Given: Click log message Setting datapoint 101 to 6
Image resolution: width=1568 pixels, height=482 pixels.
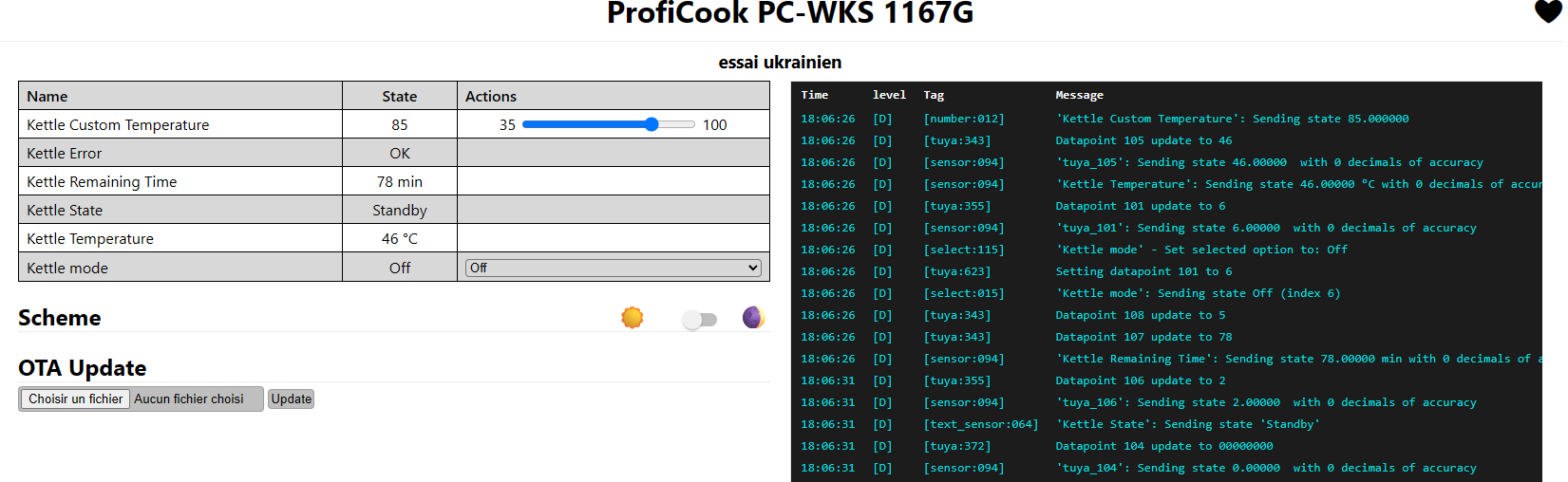Looking at the screenshot, I should [x=1143, y=271].
